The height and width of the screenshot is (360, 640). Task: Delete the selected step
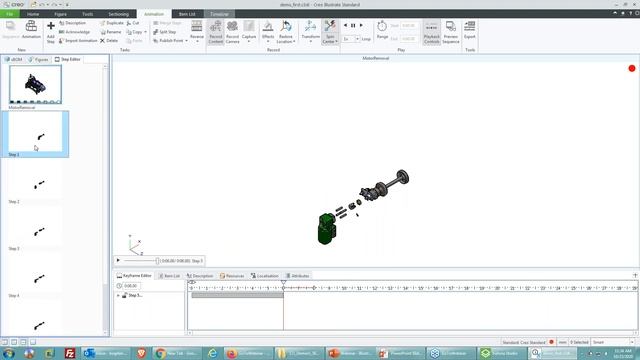tap(109, 41)
